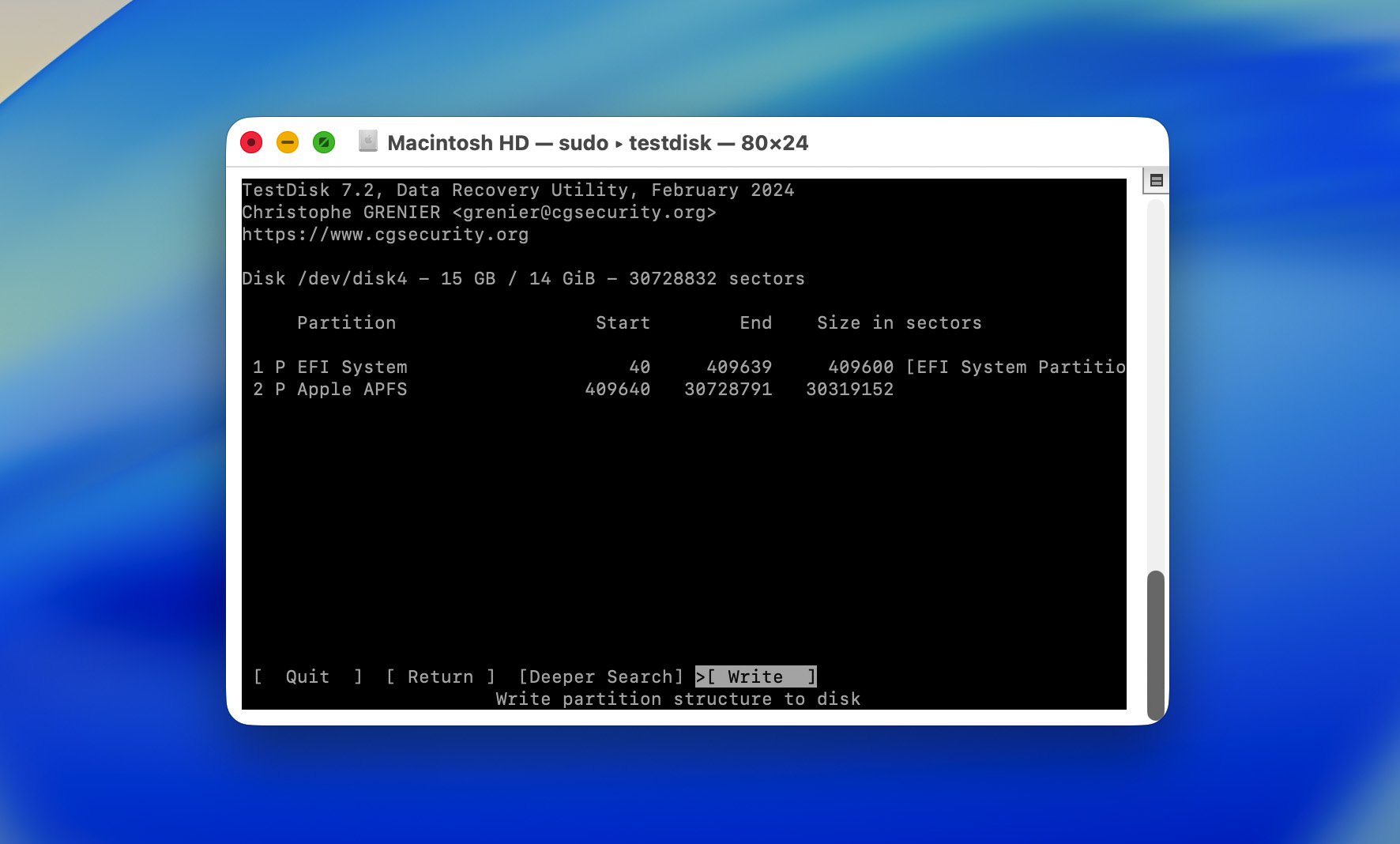This screenshot has width=1400, height=844.
Task: Click the 30319152 sector size value
Action: coord(849,389)
